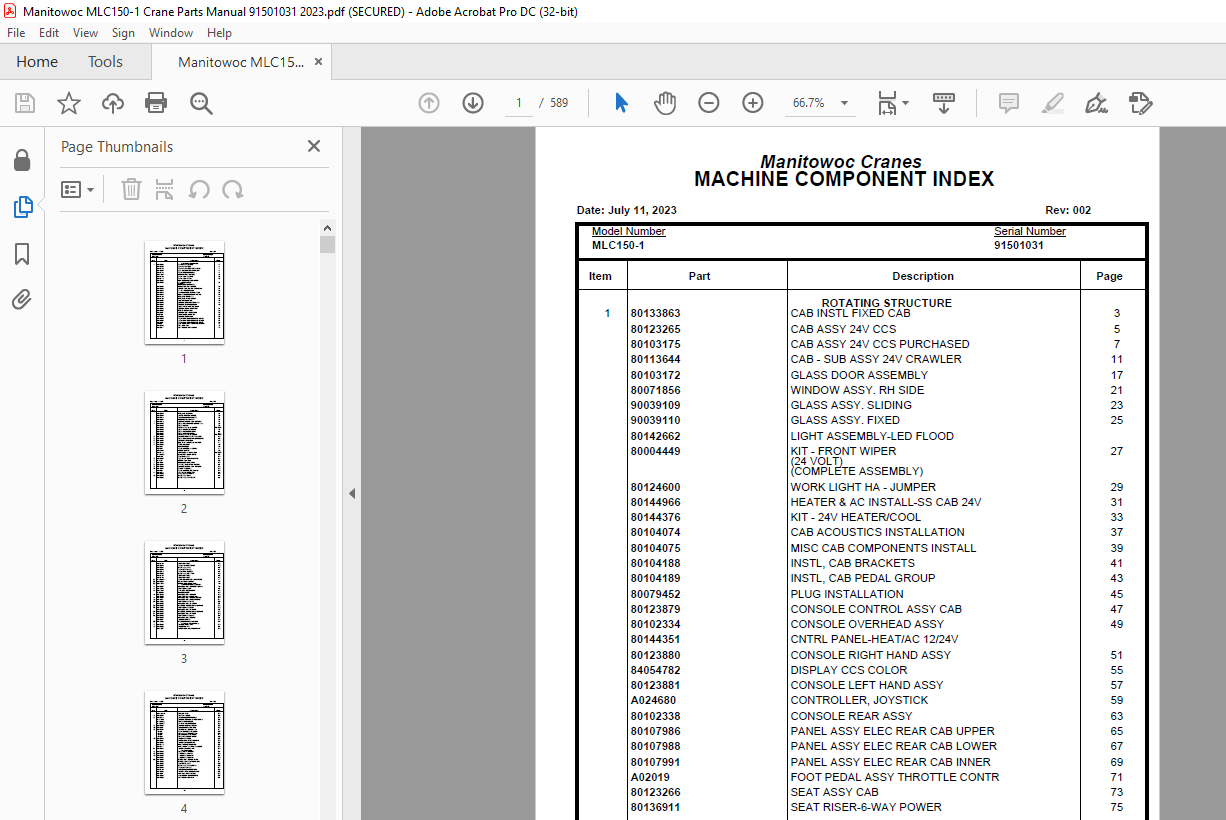Activate the hand pan tool
The width and height of the screenshot is (1226, 820).
(665, 103)
